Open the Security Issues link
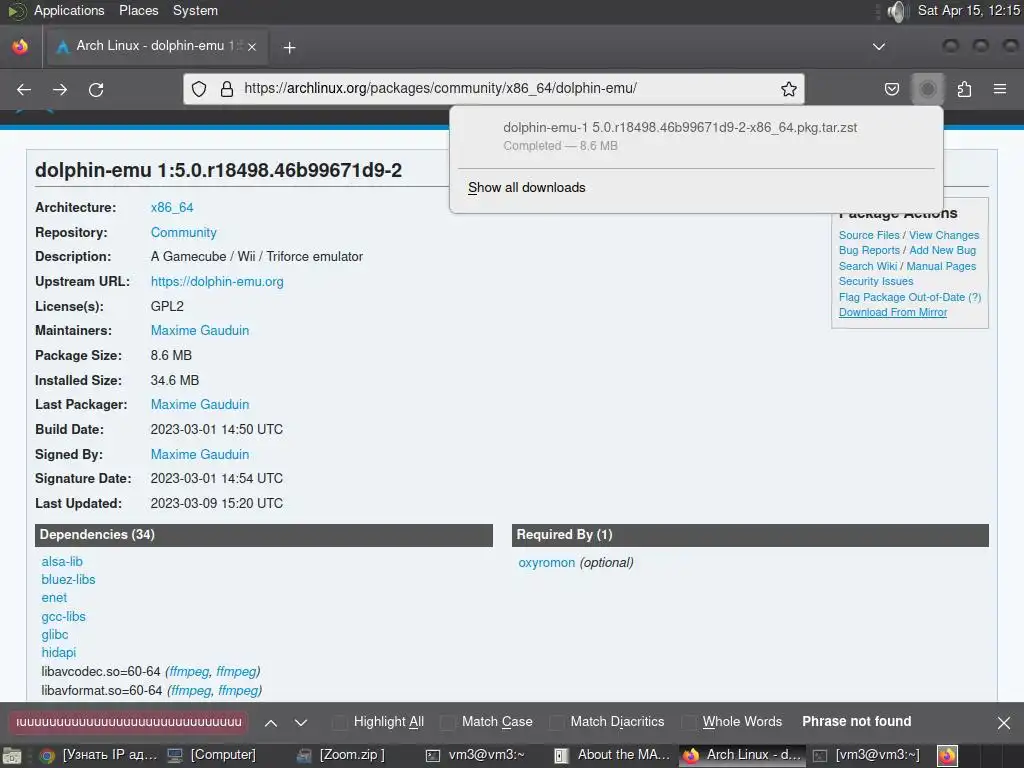This screenshot has height=768, width=1024. coord(876,281)
